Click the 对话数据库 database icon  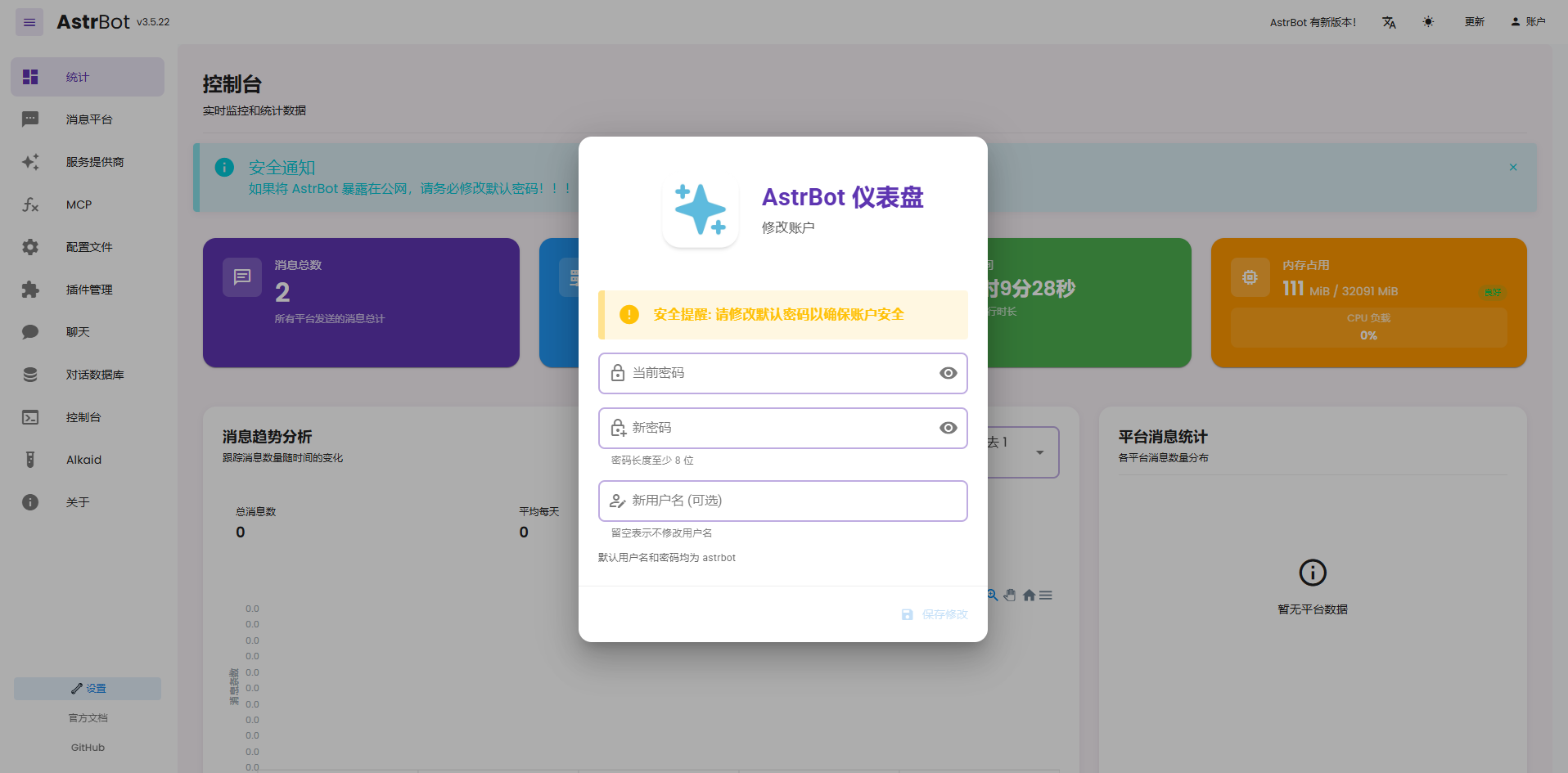[30, 375]
